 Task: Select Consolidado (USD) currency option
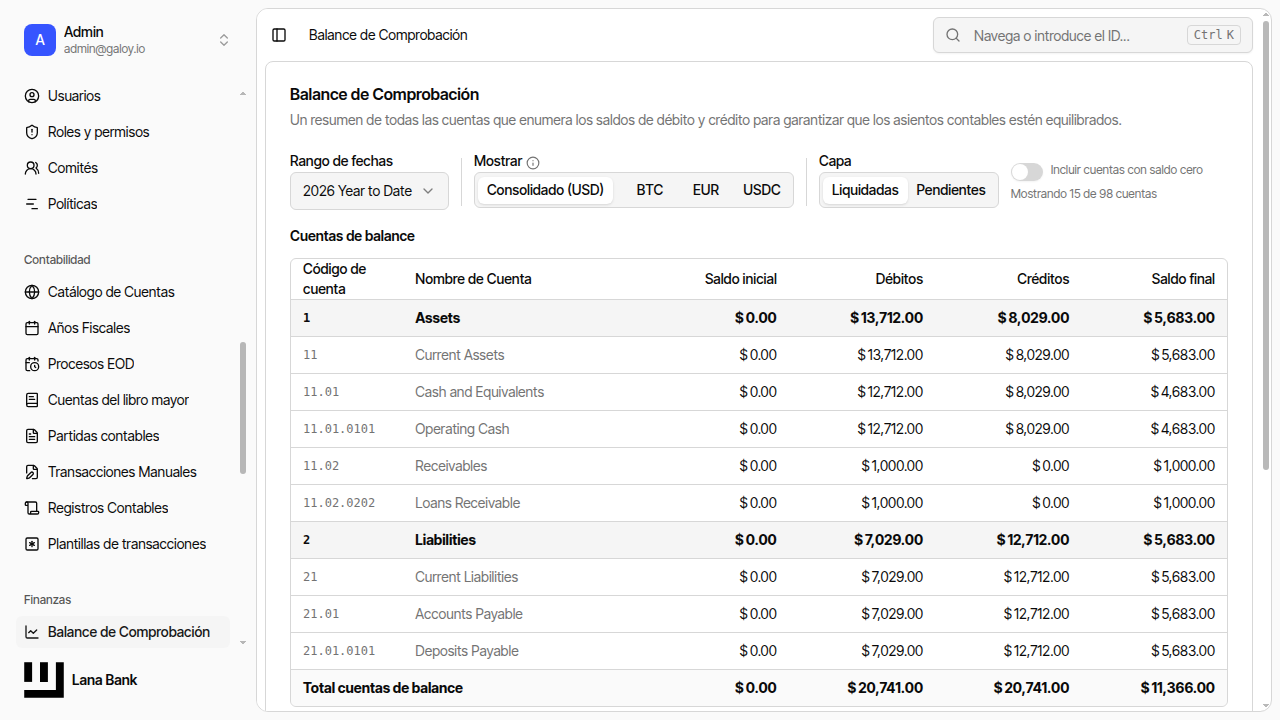[545, 190]
